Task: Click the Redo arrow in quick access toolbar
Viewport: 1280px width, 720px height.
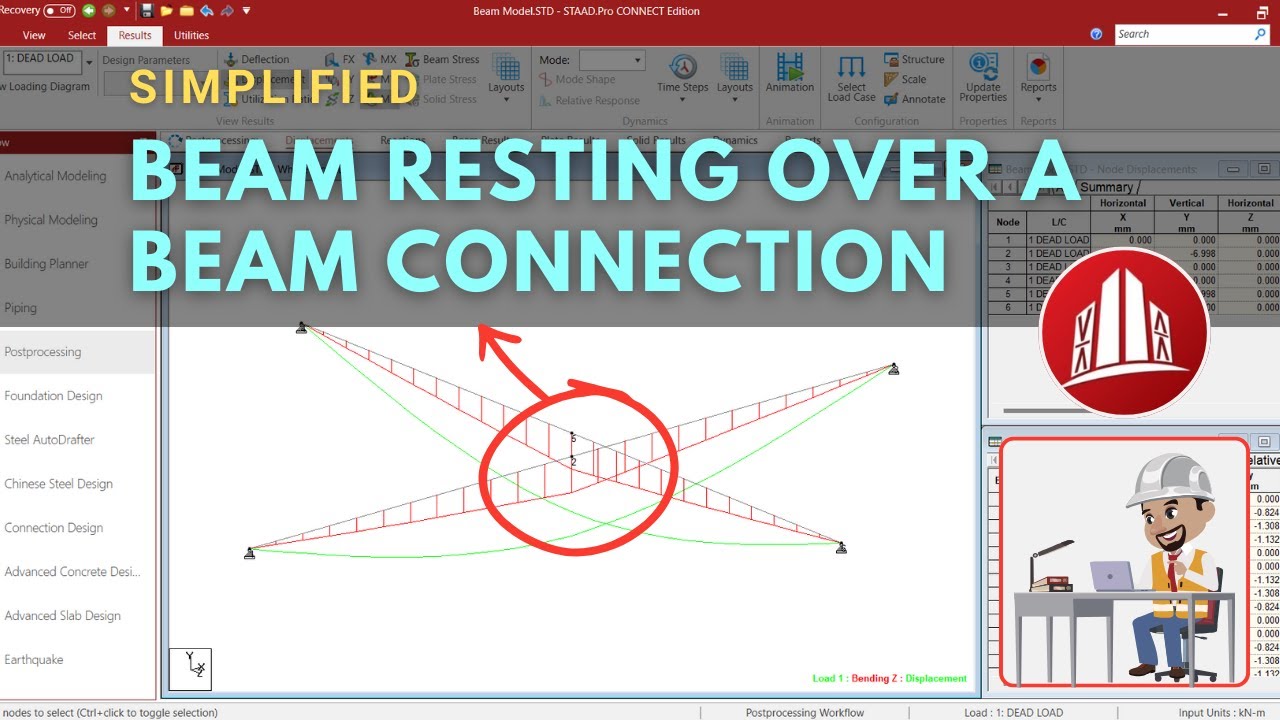Action: [x=227, y=11]
